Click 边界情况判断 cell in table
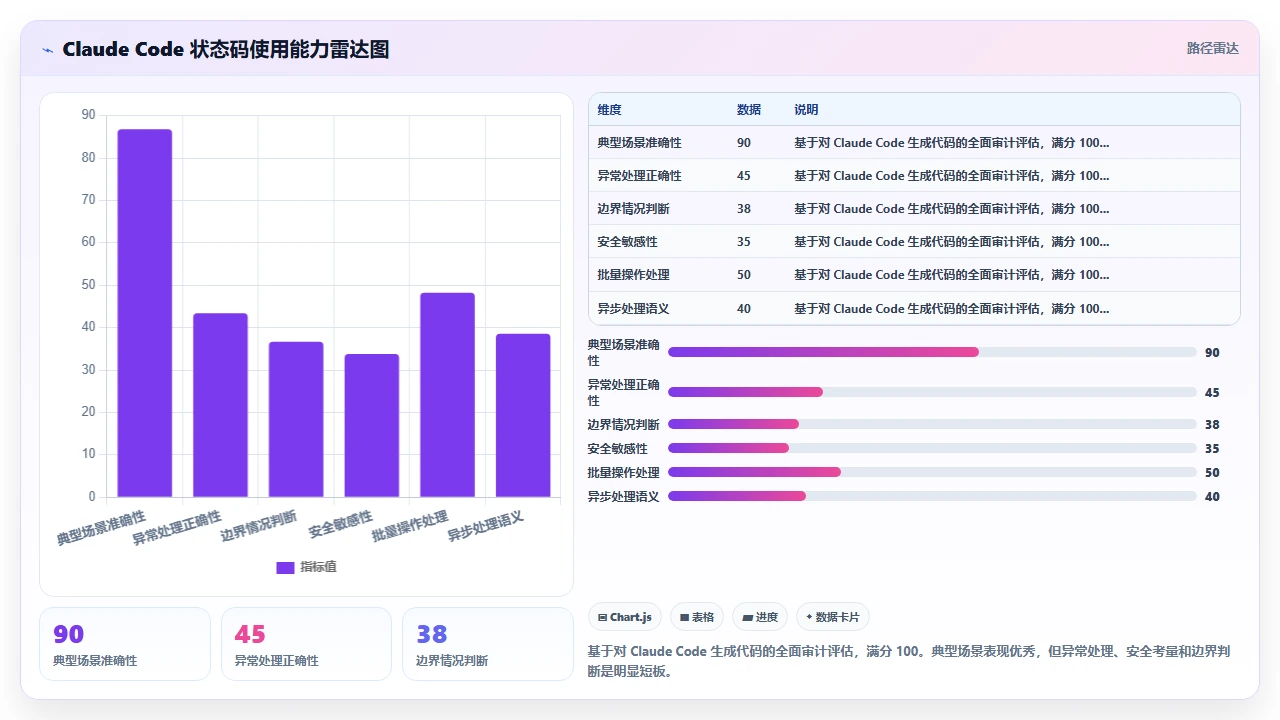The height and width of the screenshot is (720, 1280). tap(633, 209)
